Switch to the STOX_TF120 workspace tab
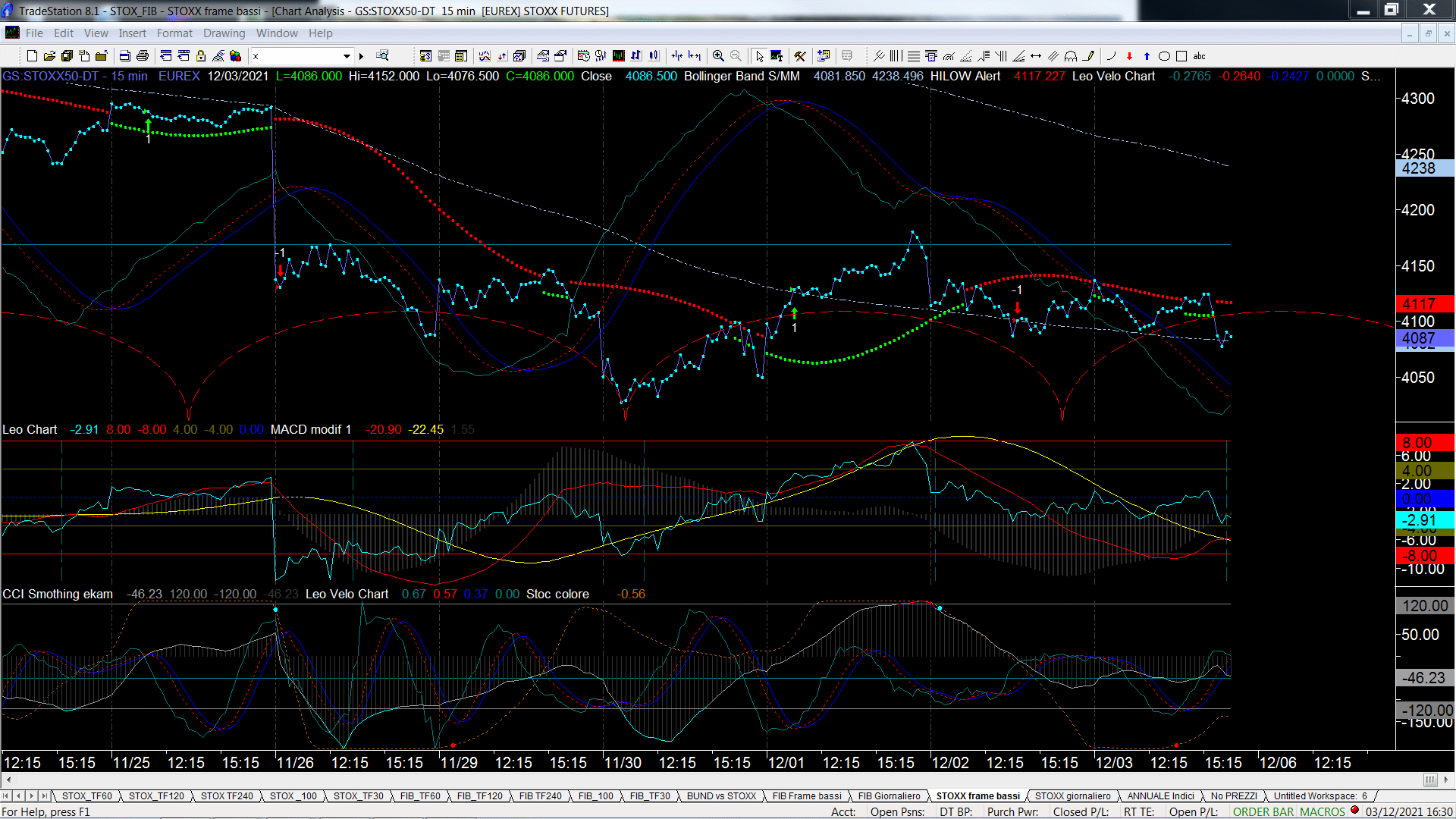 (x=156, y=796)
